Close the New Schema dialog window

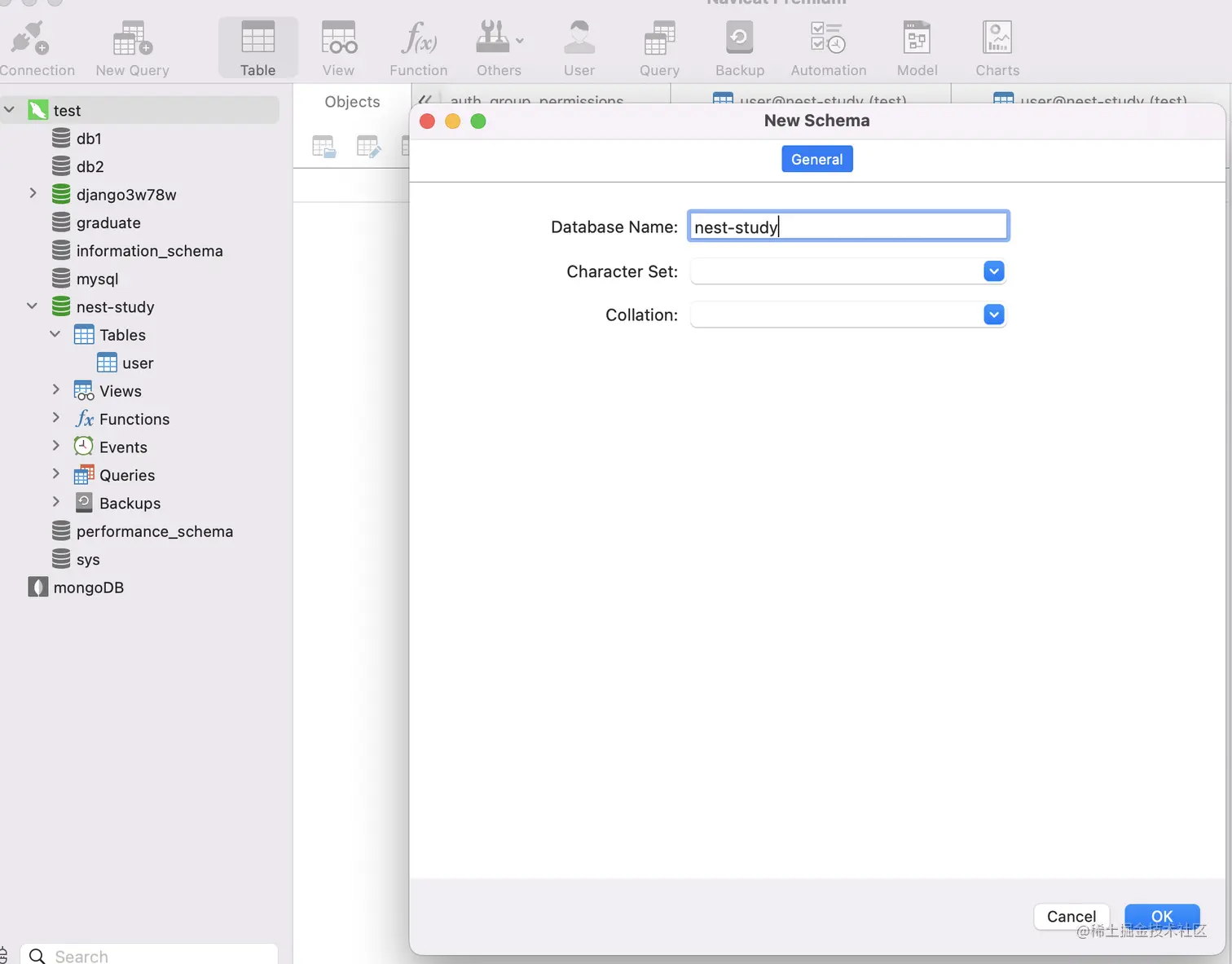427,121
